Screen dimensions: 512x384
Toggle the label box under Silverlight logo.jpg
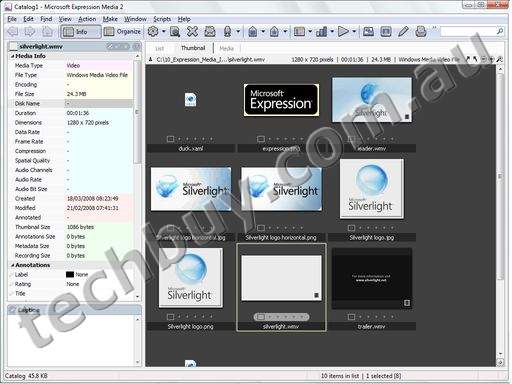351,228
